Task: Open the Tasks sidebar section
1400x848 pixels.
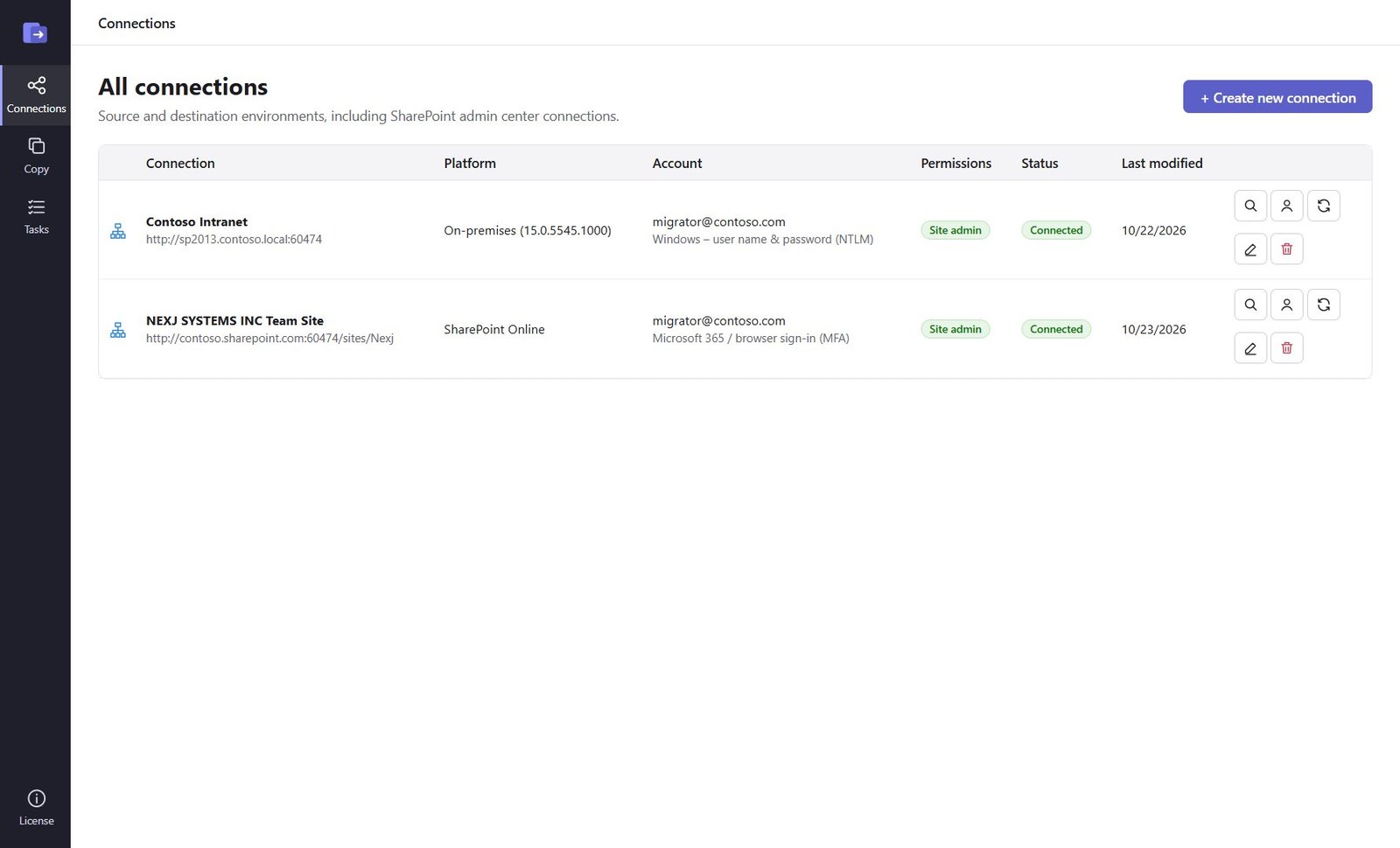Action: click(36, 216)
